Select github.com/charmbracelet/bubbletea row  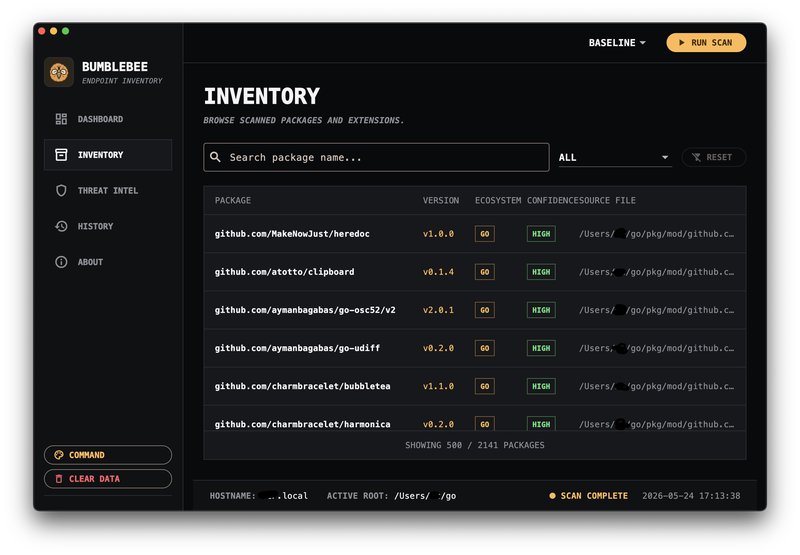pos(474,386)
